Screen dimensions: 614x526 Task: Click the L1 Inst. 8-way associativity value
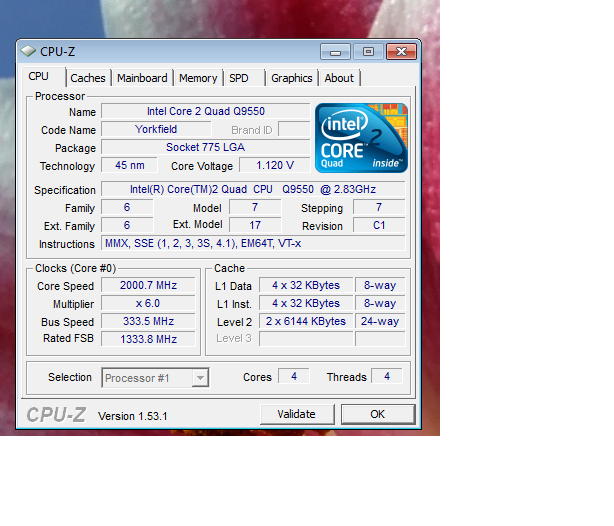click(380, 303)
